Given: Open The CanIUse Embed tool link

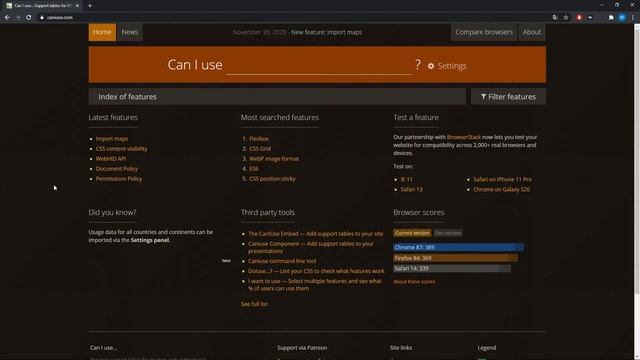Looking at the screenshot, I should (316, 234).
